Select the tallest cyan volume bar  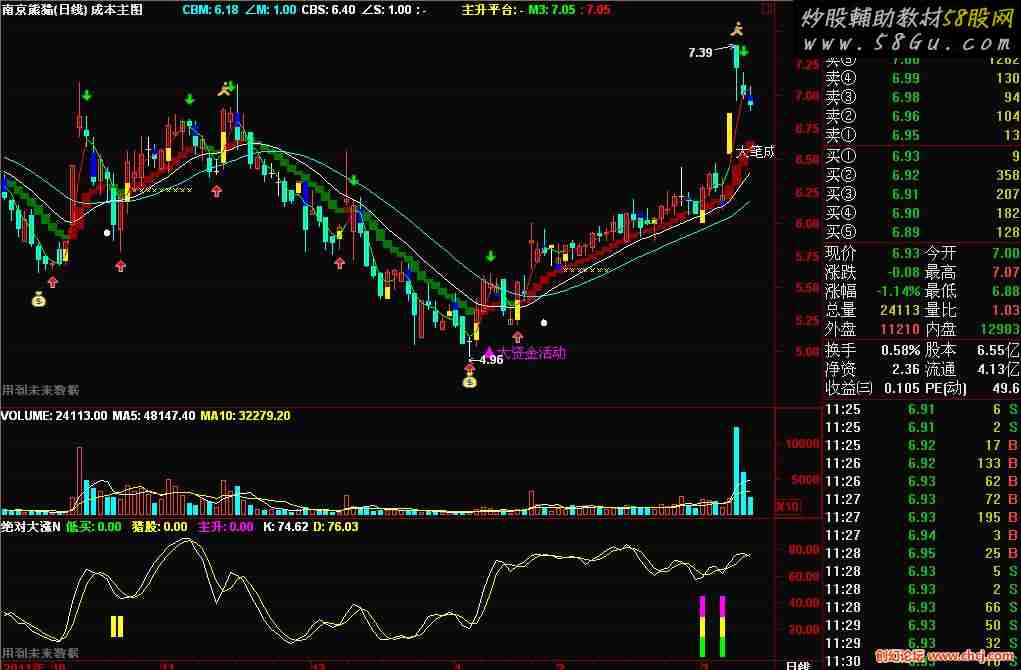pos(736,471)
